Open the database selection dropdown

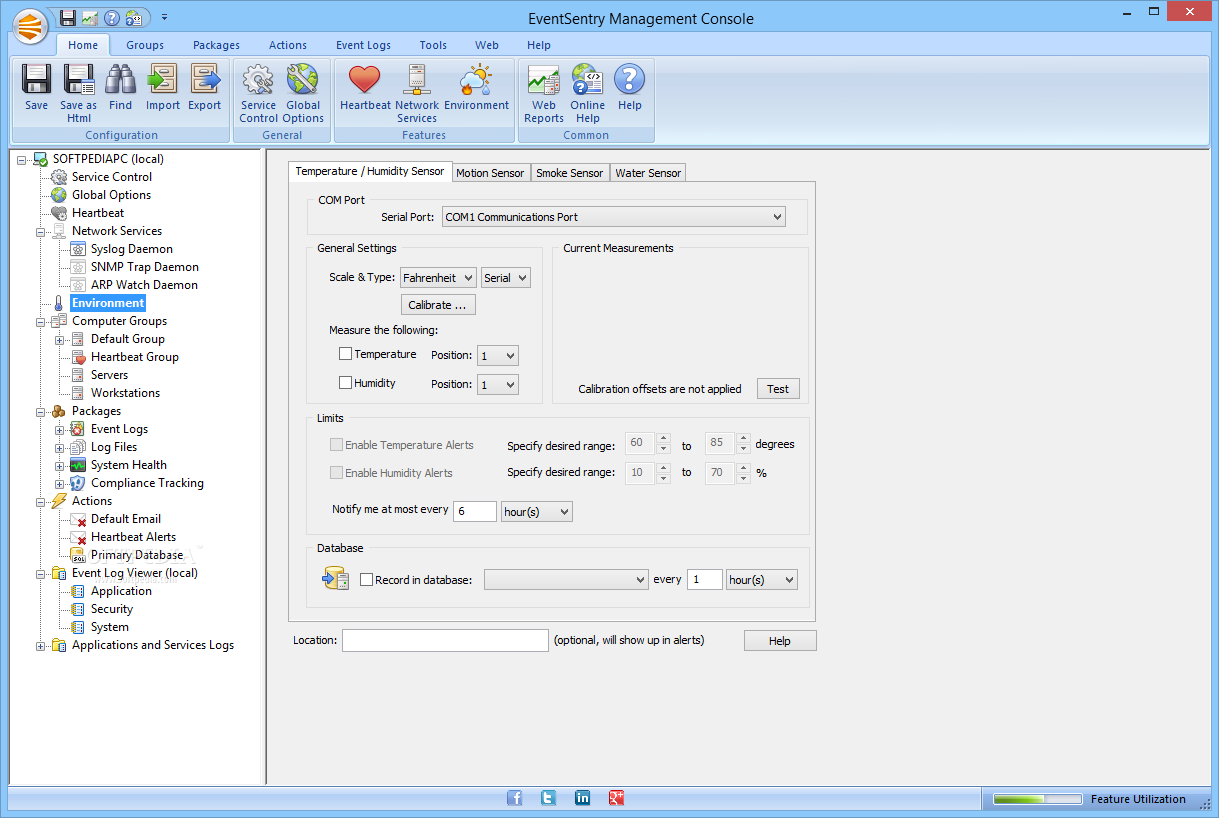(567, 579)
